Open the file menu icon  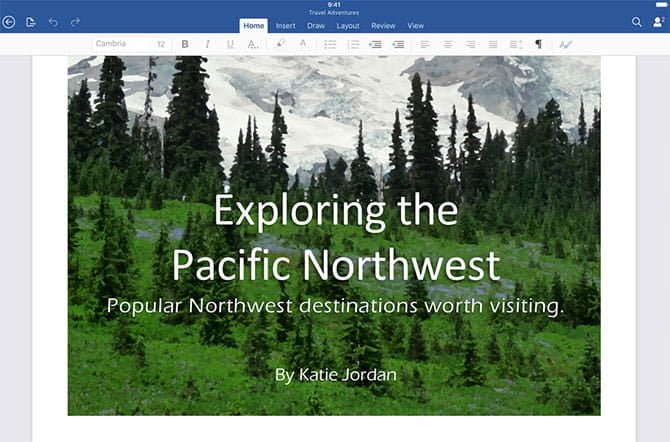31,22
